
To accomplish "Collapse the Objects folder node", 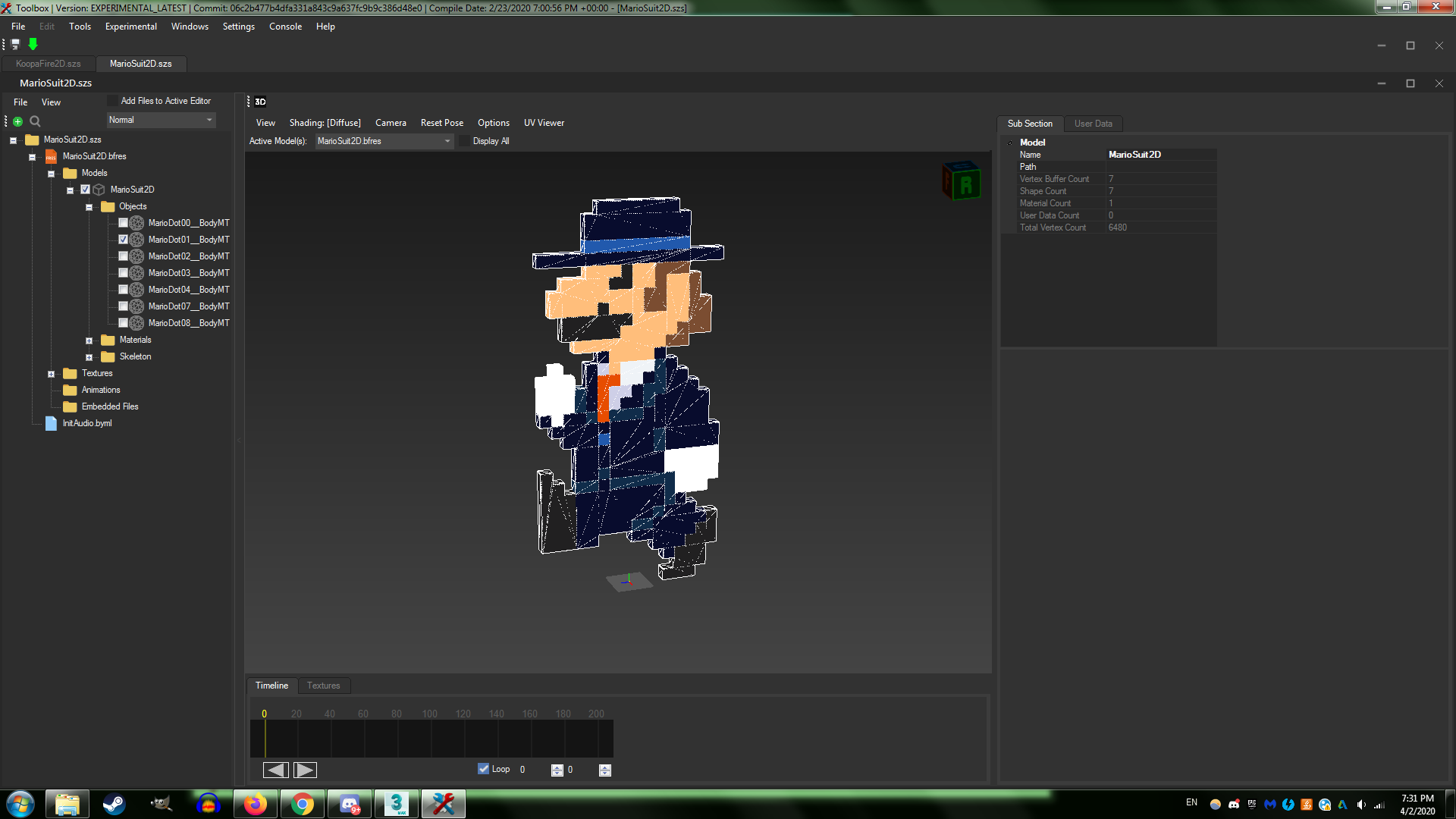I will click(89, 207).
